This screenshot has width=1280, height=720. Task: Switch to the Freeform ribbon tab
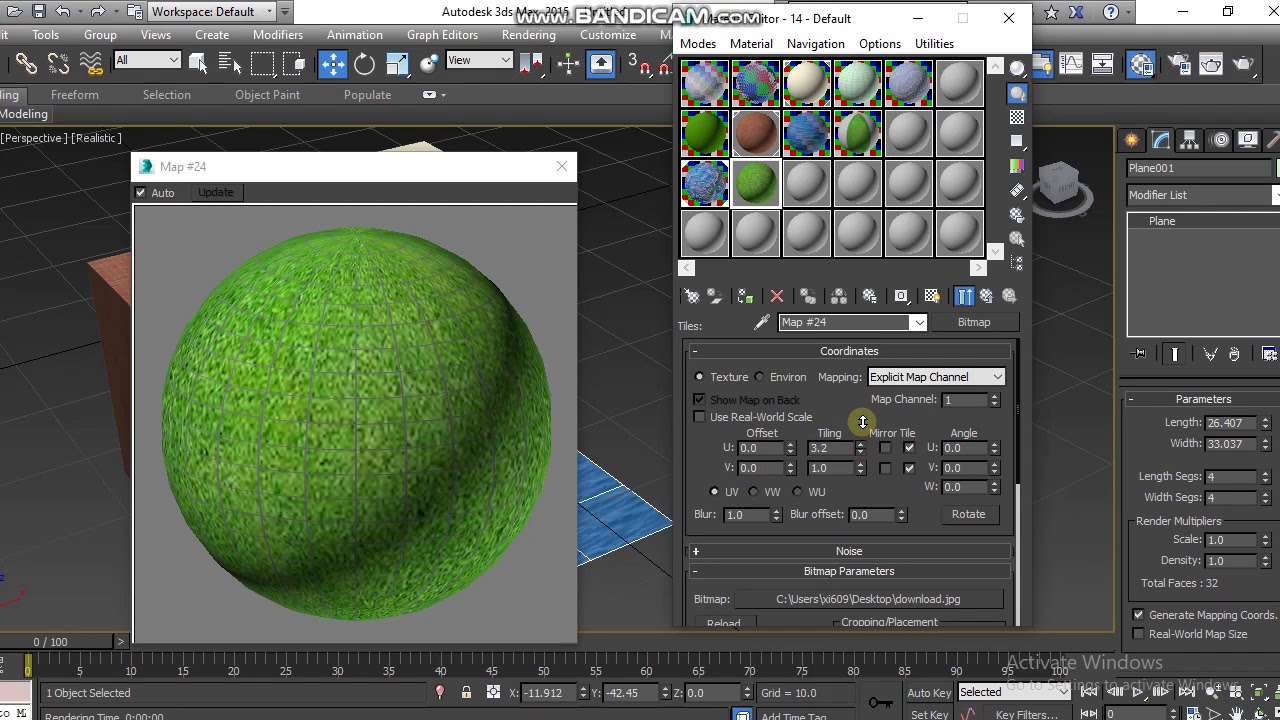75,95
